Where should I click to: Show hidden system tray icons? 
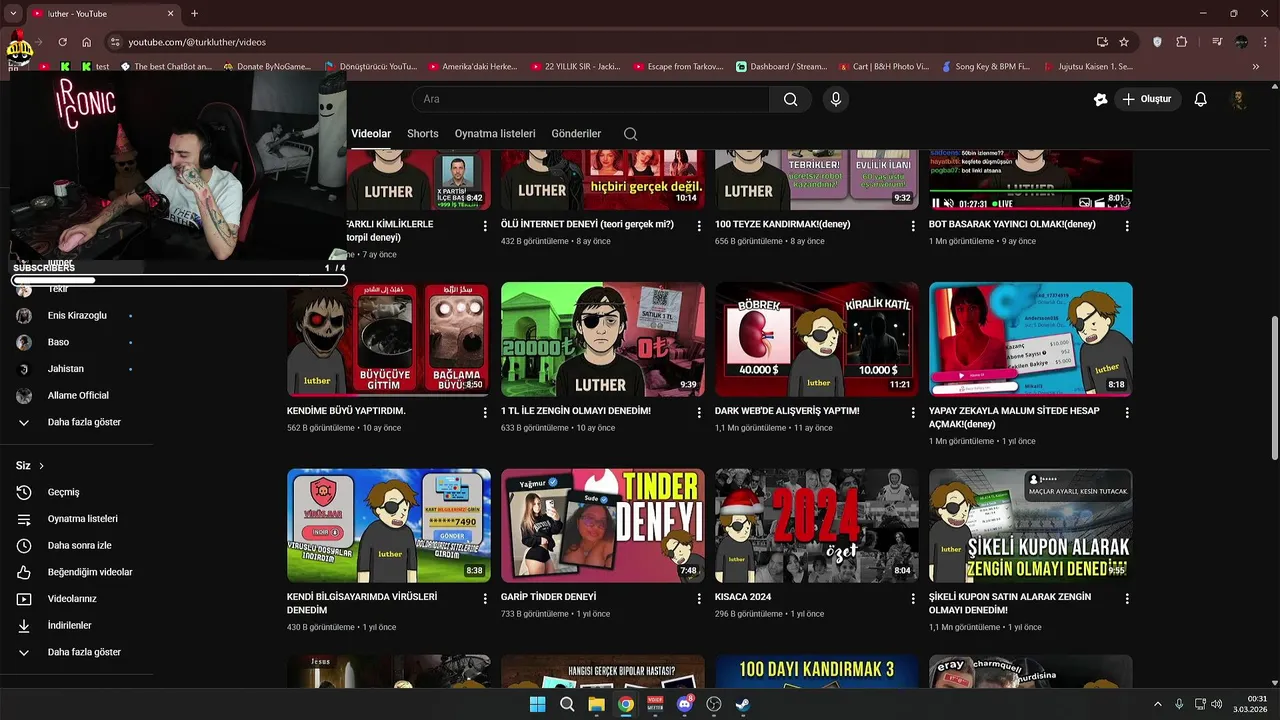(x=1158, y=704)
